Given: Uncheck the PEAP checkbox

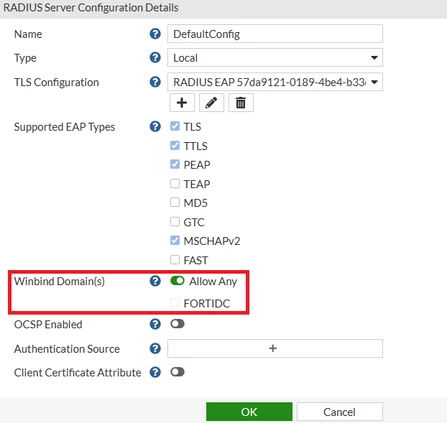Looking at the screenshot, I should click(175, 164).
